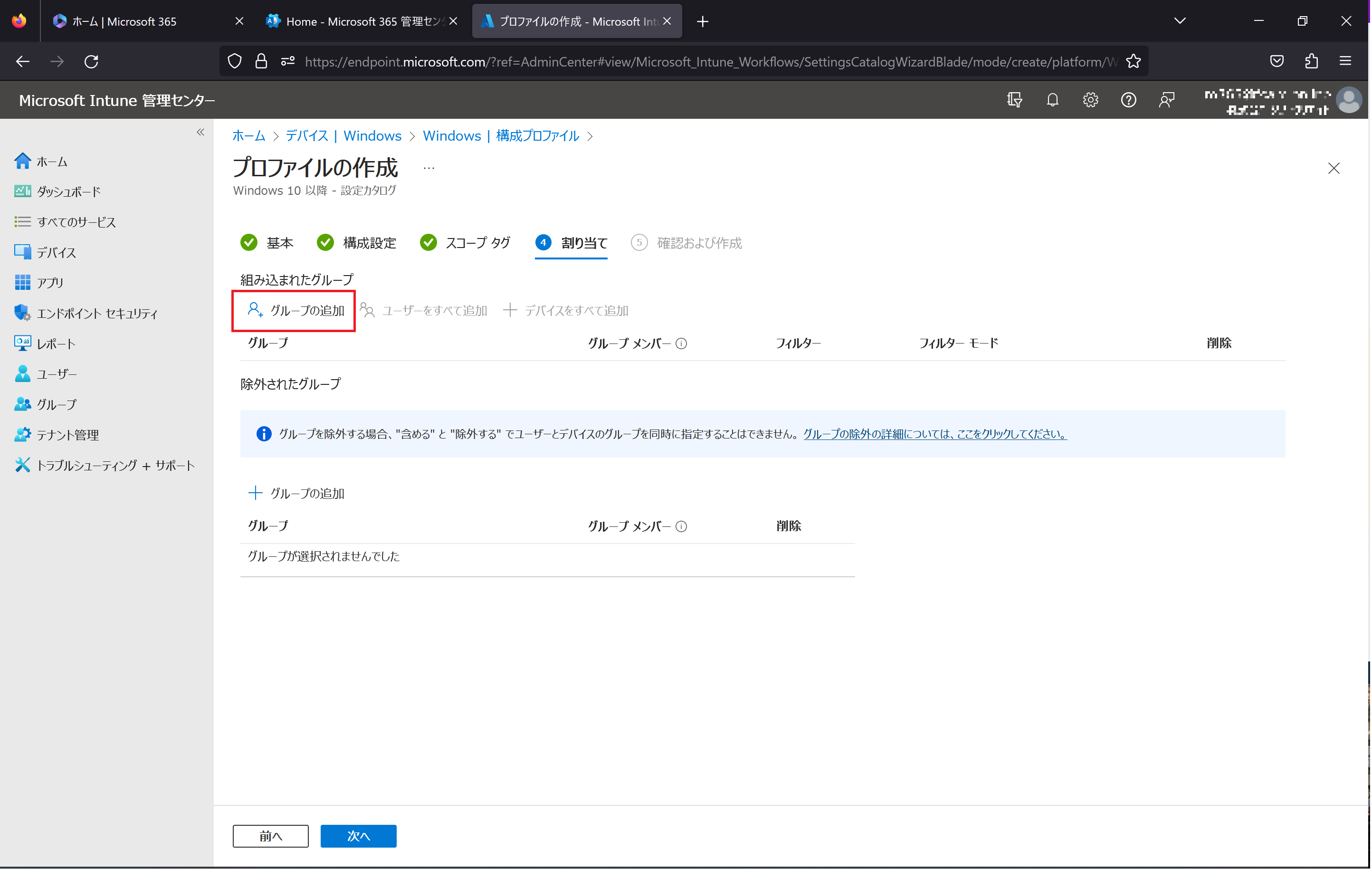Close the プロファイルの作成 browser tab
The image size is (1372, 869).
[667, 21]
